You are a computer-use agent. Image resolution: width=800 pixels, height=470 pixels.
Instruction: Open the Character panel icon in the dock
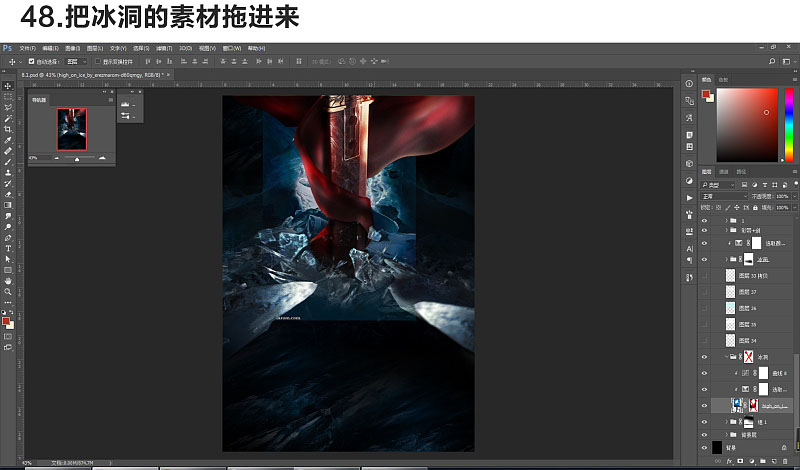(x=689, y=249)
